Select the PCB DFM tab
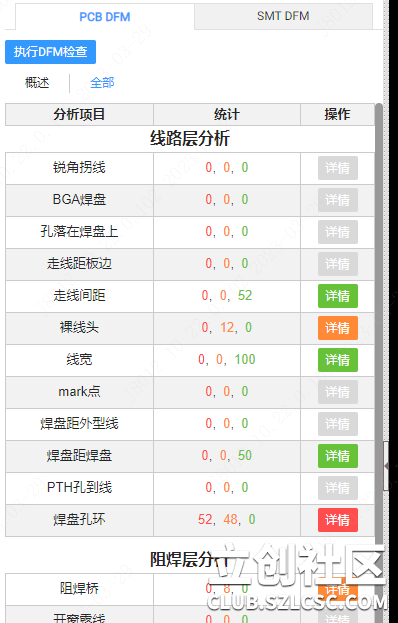 tap(105, 17)
